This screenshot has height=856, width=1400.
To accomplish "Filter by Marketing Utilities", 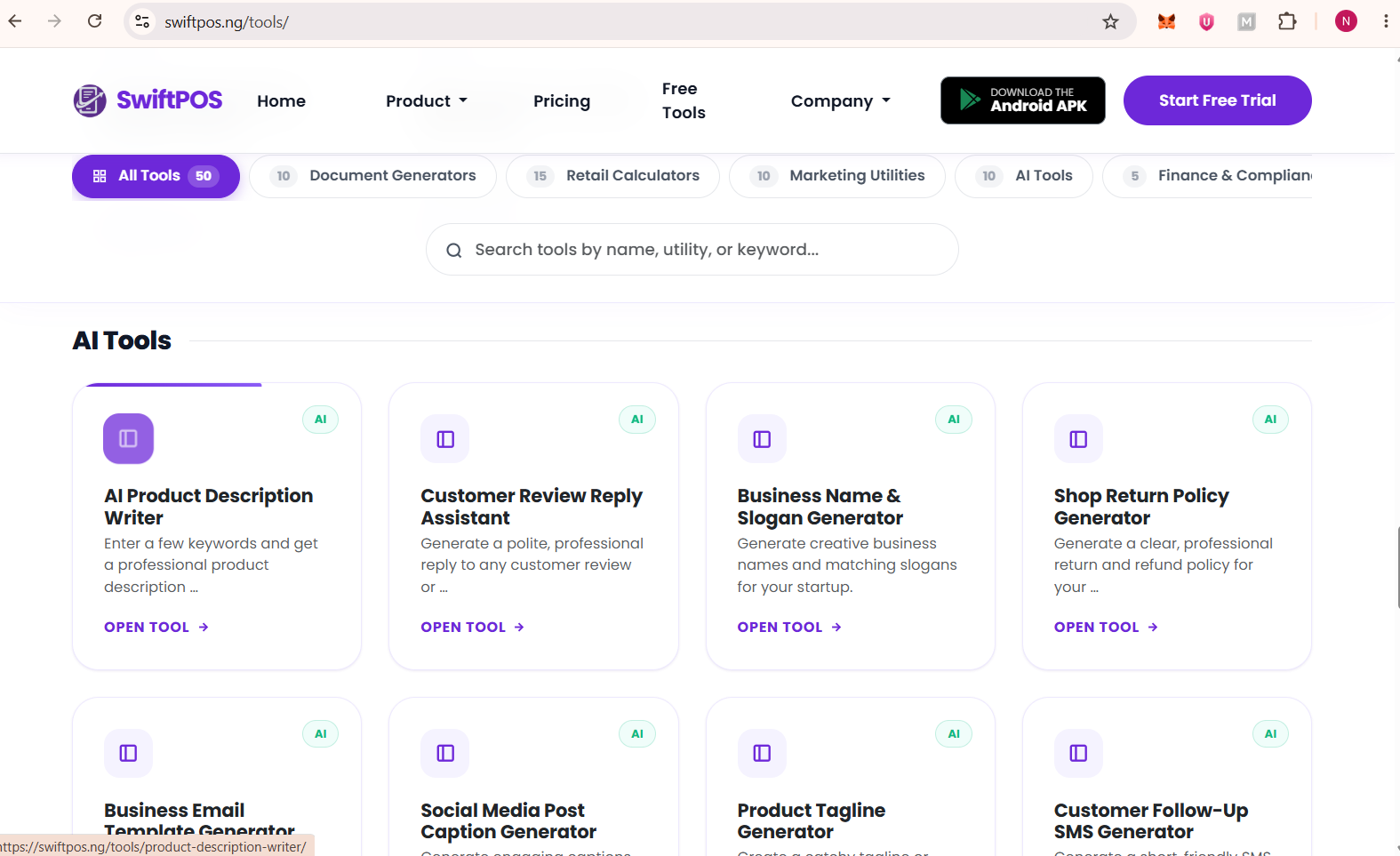I will click(837, 176).
